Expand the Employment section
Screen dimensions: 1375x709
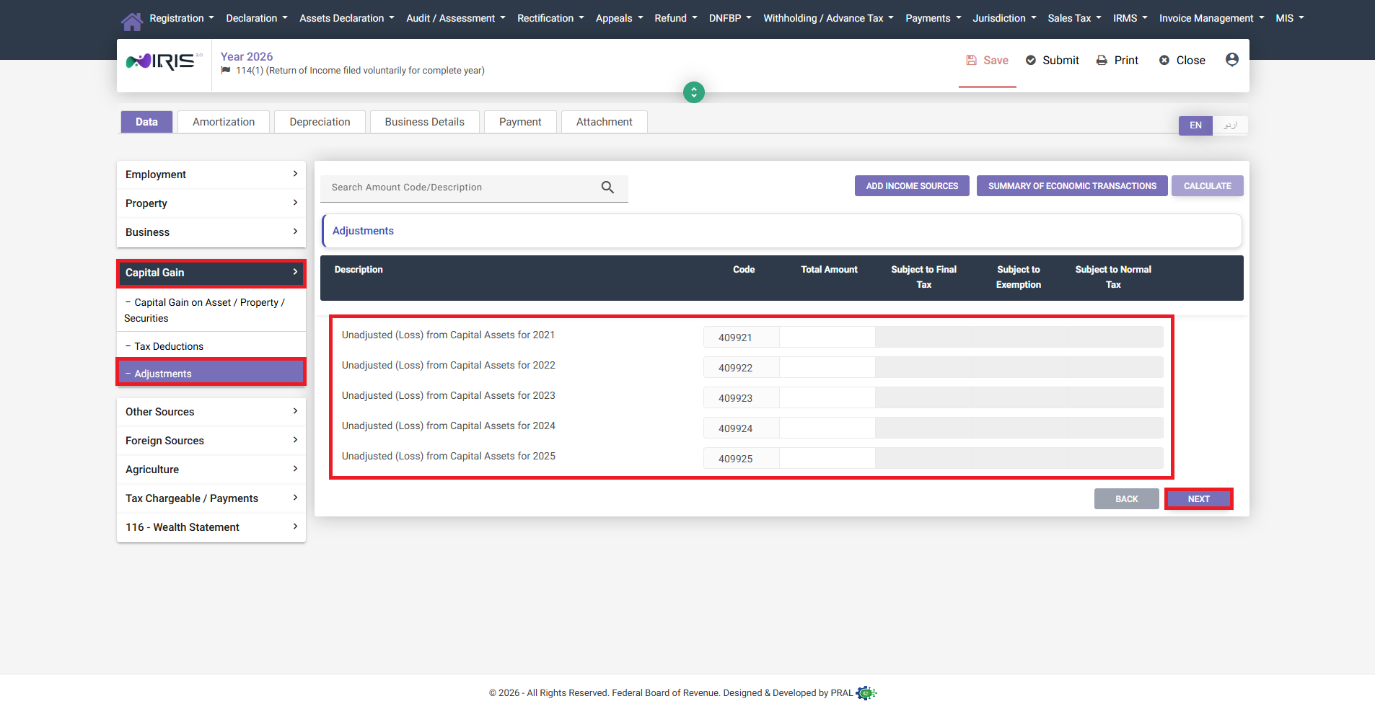[211, 174]
